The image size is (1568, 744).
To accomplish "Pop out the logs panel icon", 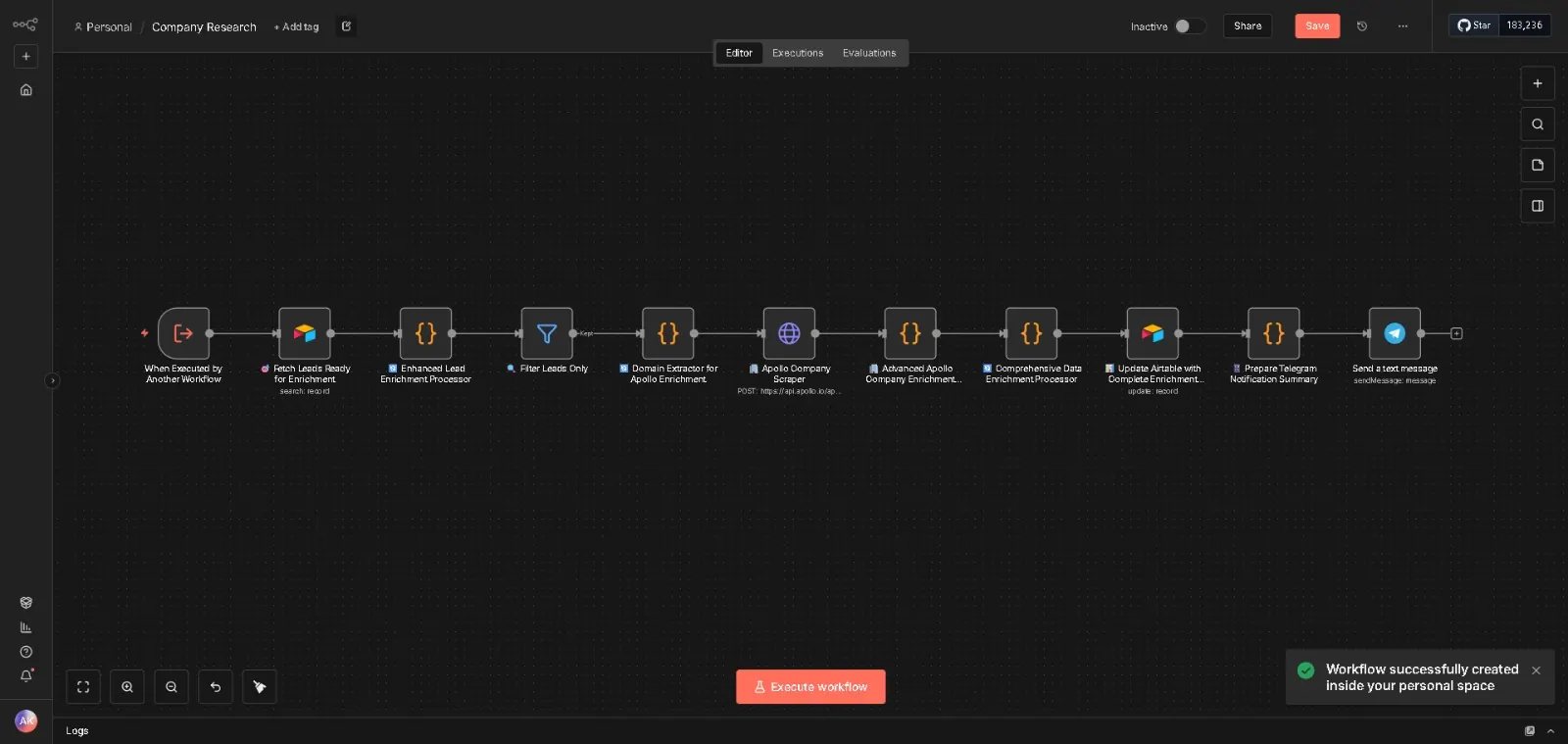I will [1530, 730].
